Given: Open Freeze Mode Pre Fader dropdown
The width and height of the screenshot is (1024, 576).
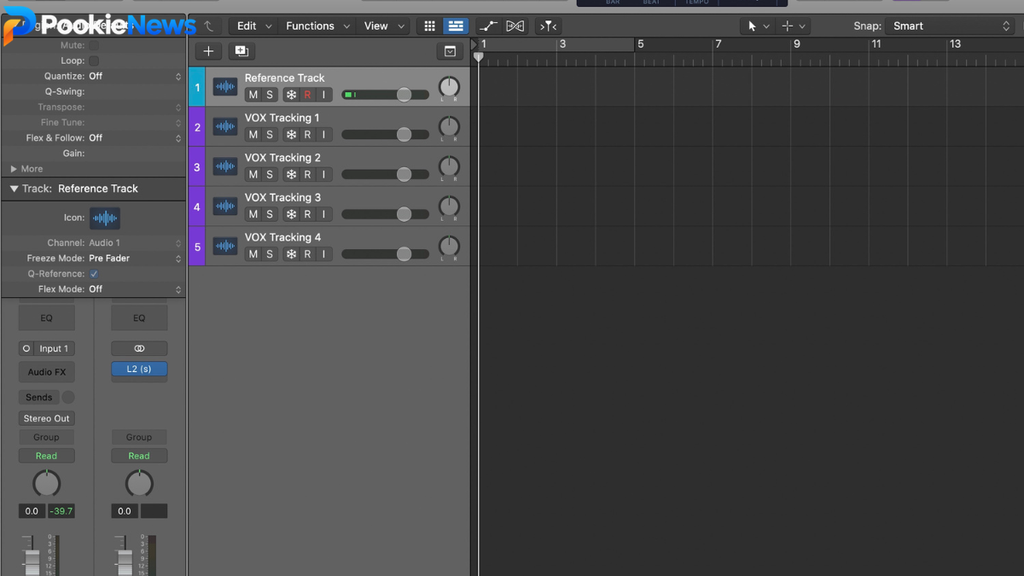Looking at the screenshot, I should [x=134, y=258].
